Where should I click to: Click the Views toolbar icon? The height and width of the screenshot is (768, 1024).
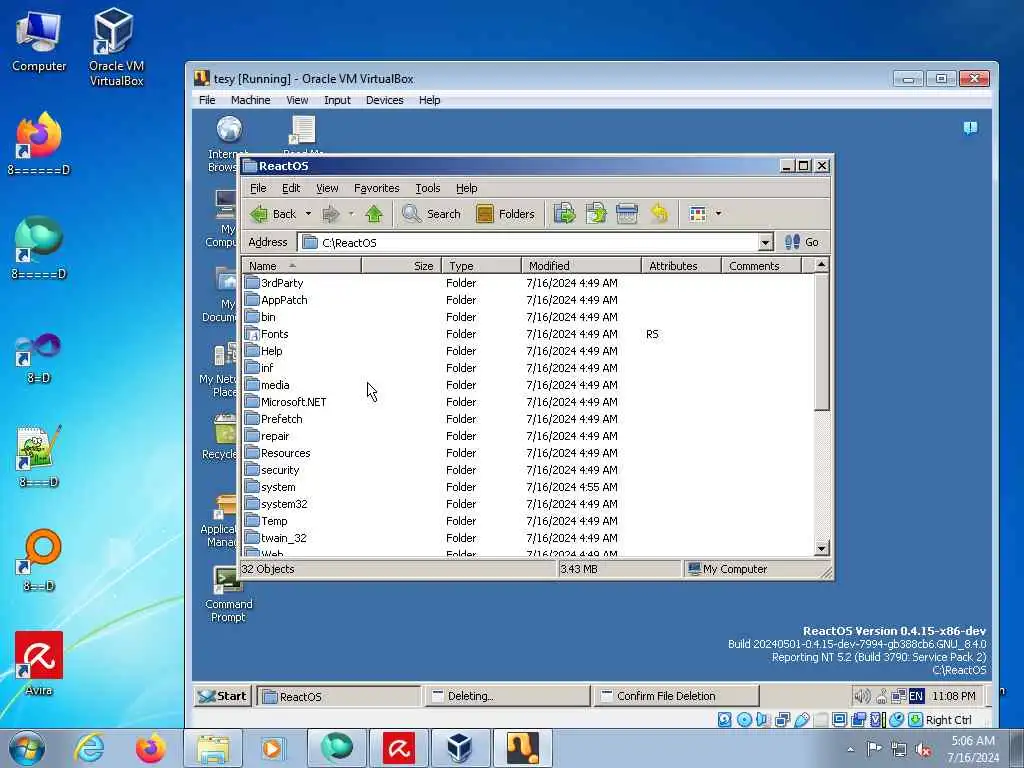pyautogui.click(x=697, y=214)
